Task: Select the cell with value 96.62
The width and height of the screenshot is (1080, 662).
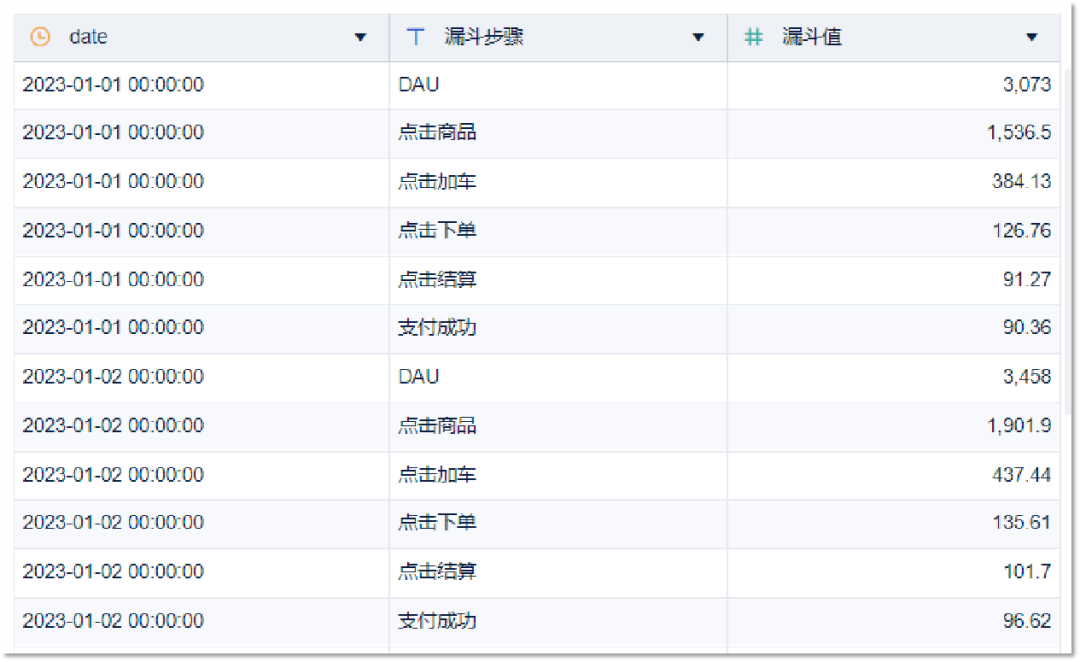Action: [894, 621]
